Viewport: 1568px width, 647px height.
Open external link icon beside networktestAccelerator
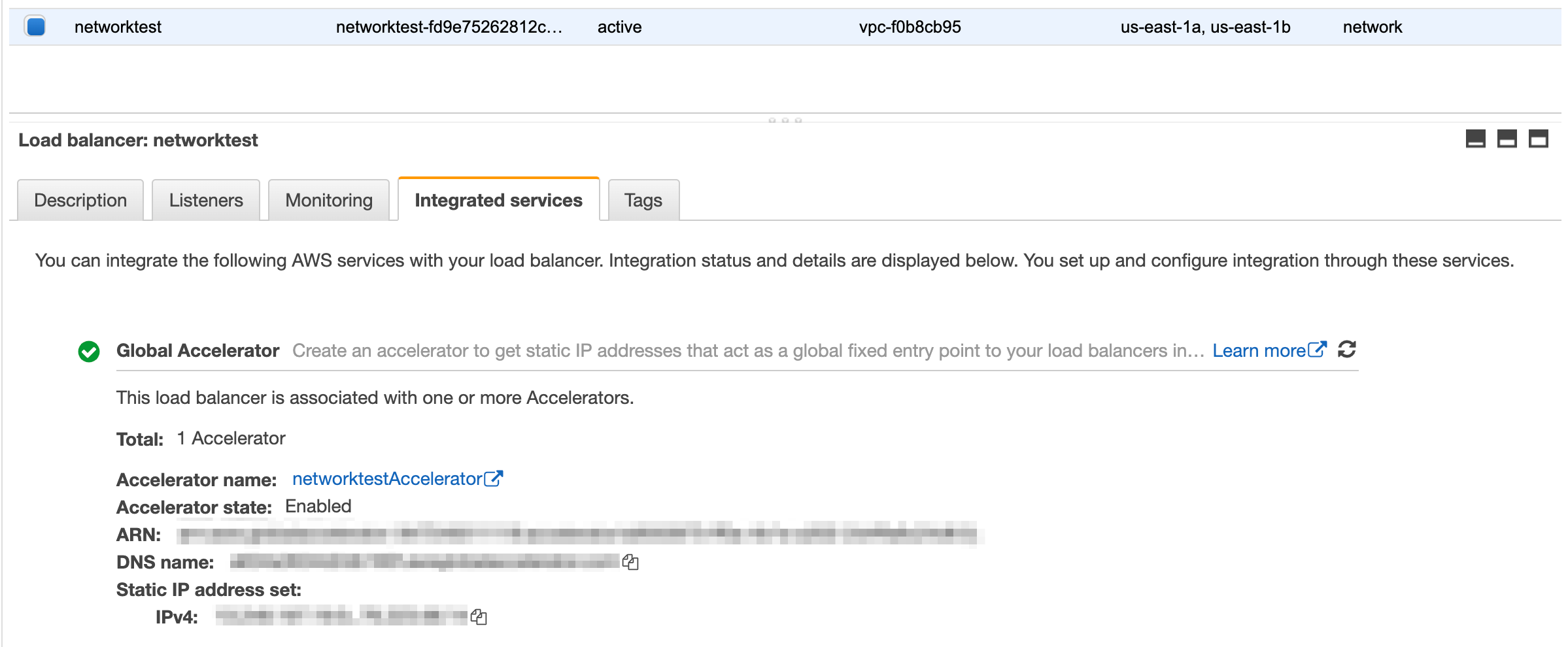[494, 478]
